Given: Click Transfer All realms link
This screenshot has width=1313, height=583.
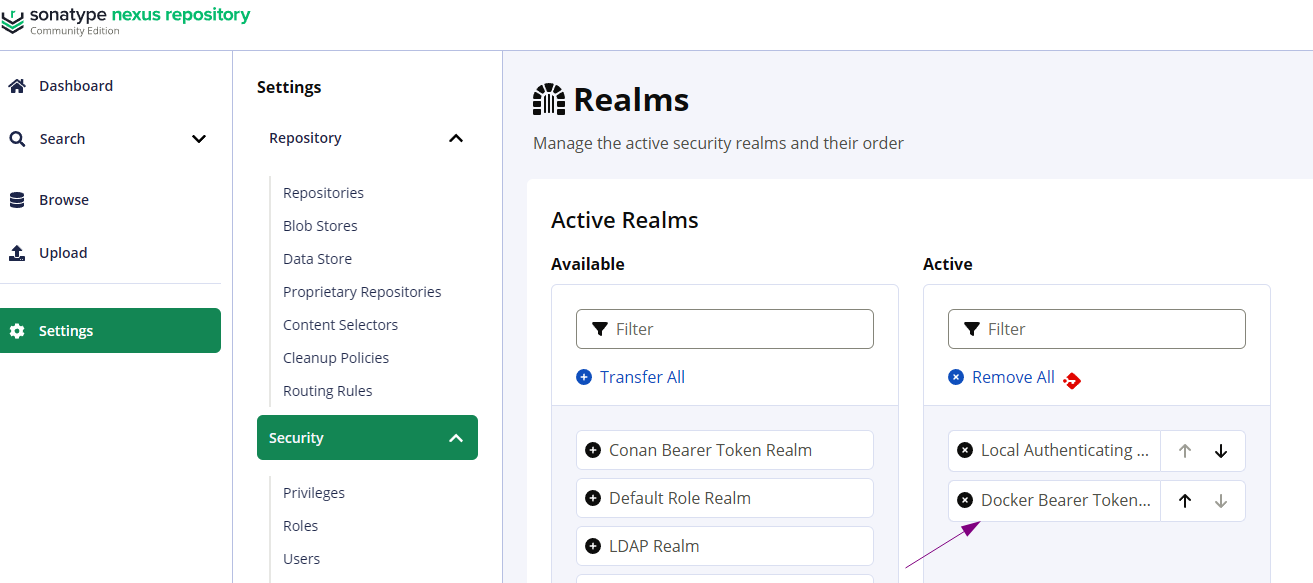Looking at the screenshot, I should pyautogui.click(x=641, y=377).
